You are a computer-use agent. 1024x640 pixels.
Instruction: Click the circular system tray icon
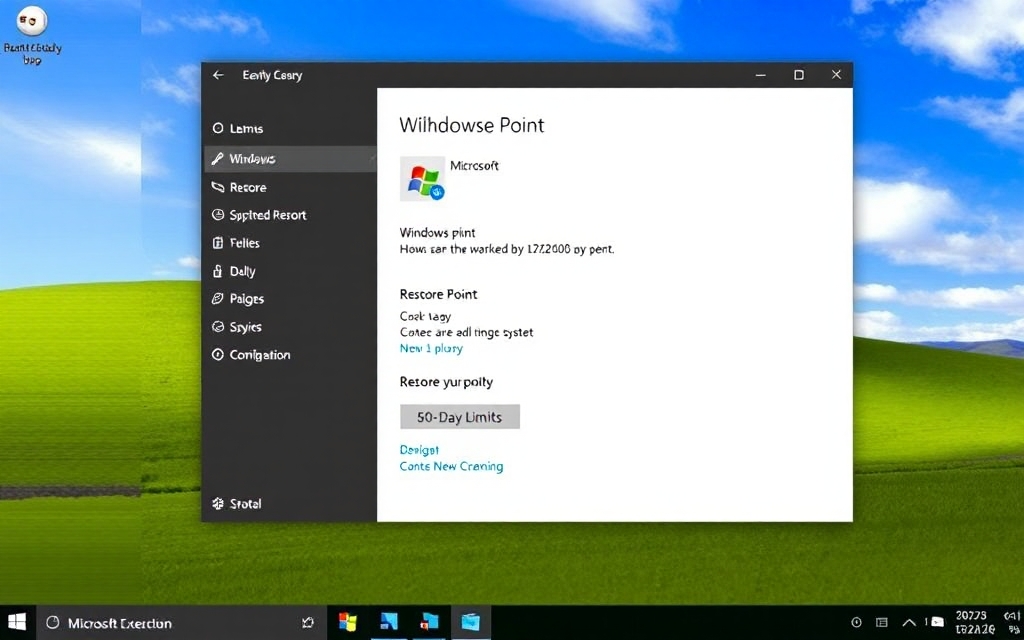(857, 622)
